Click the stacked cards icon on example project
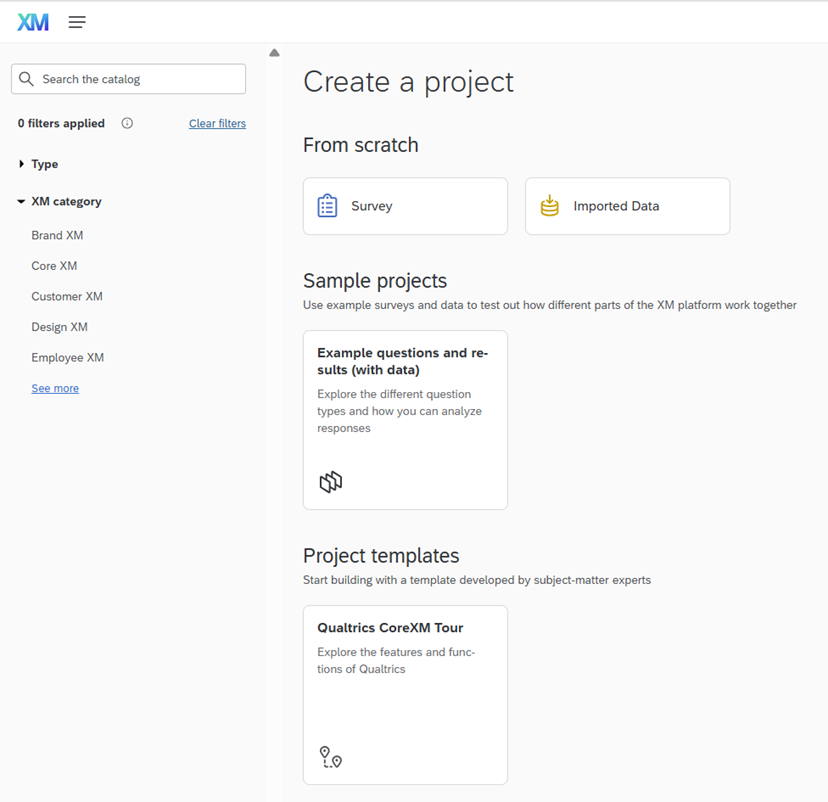This screenshot has width=828, height=802. point(330,482)
